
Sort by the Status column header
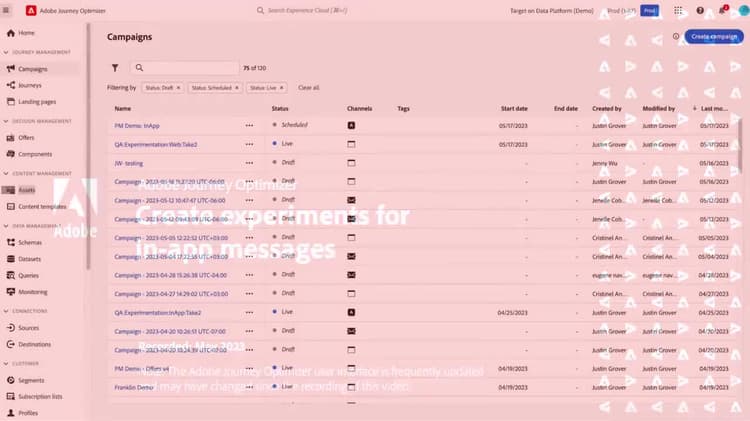pyautogui.click(x=280, y=109)
